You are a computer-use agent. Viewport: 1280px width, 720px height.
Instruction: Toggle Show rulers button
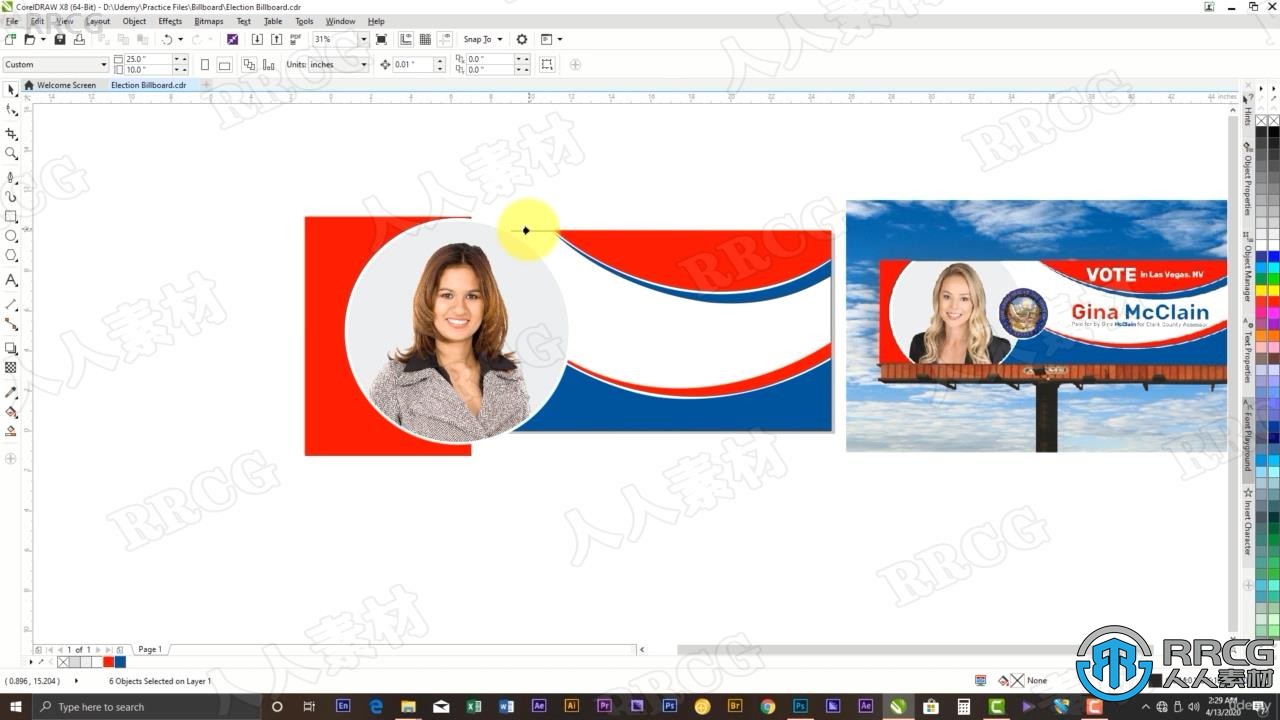tap(406, 39)
